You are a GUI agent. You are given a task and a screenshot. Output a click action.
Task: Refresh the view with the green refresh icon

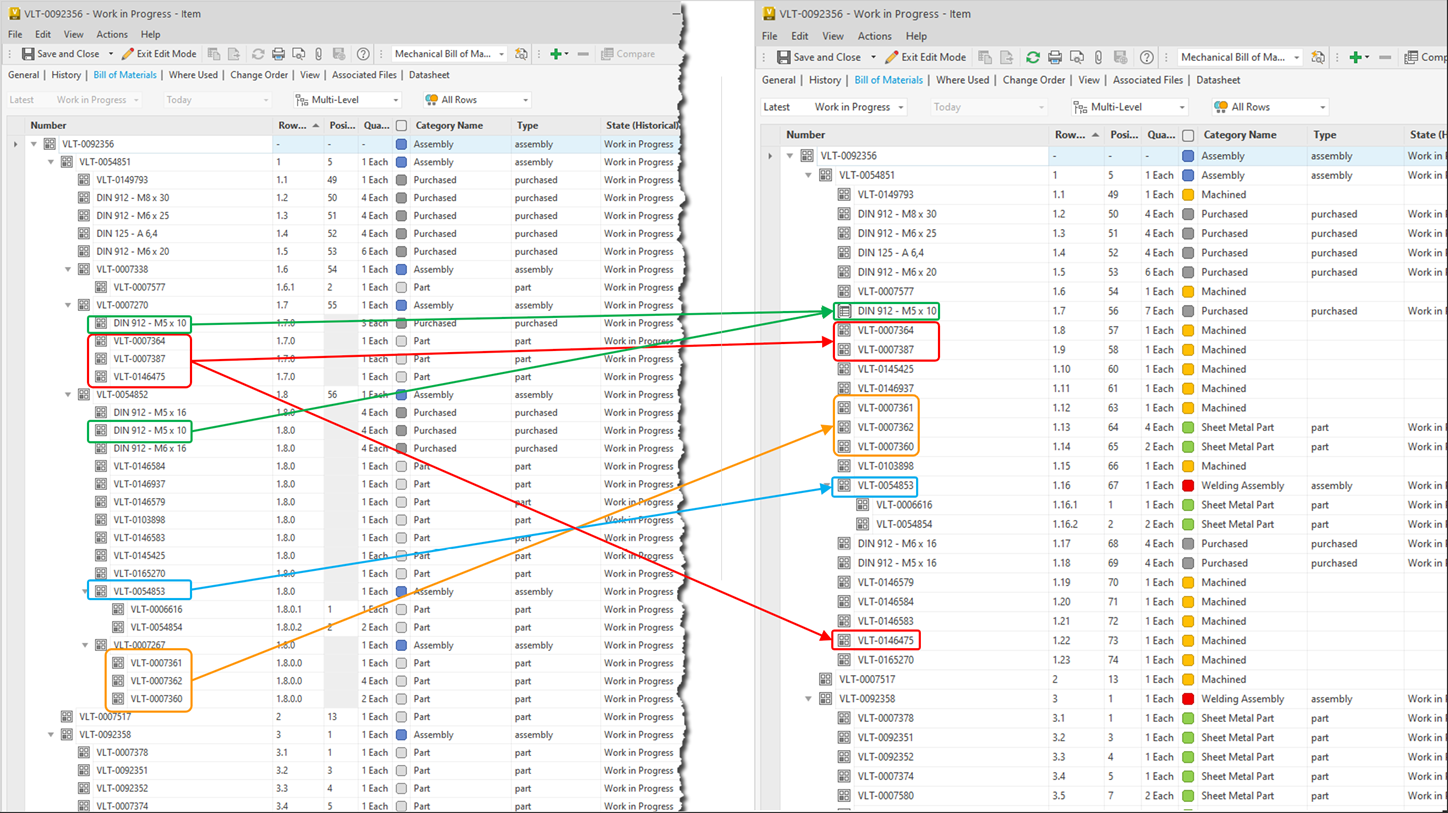pos(1031,57)
